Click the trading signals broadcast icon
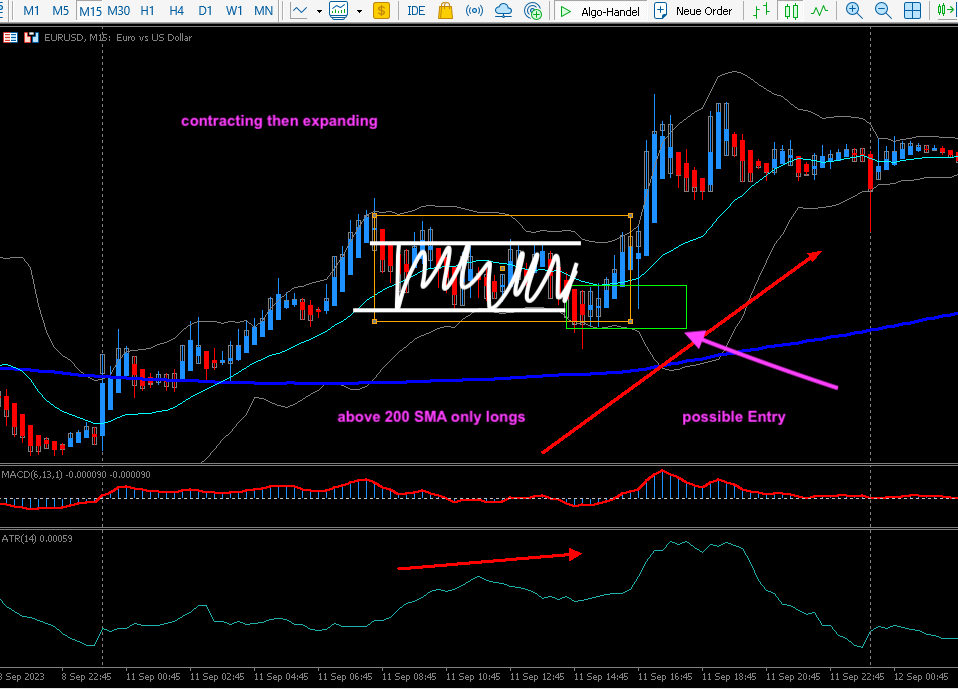The width and height of the screenshot is (958, 690). [474, 10]
